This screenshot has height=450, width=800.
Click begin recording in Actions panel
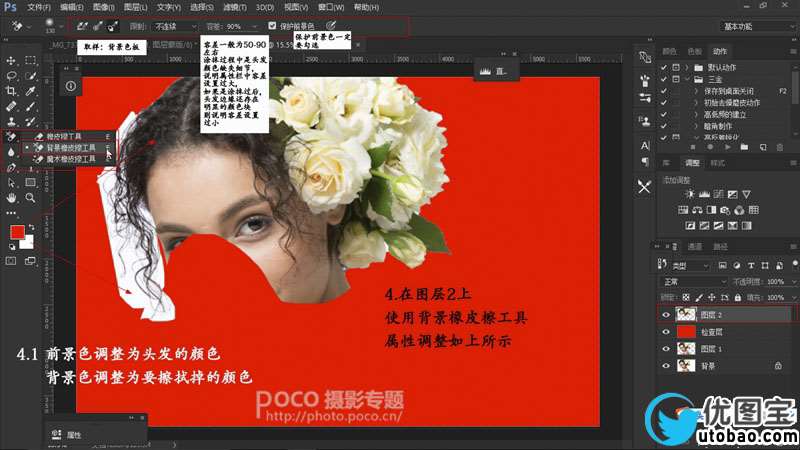click(710, 147)
